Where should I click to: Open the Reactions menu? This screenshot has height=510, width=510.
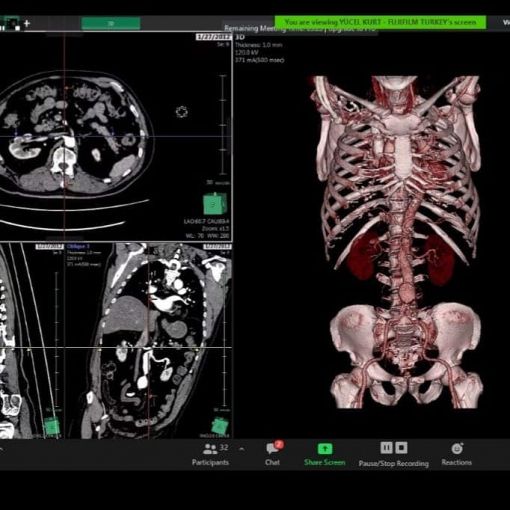(457, 454)
